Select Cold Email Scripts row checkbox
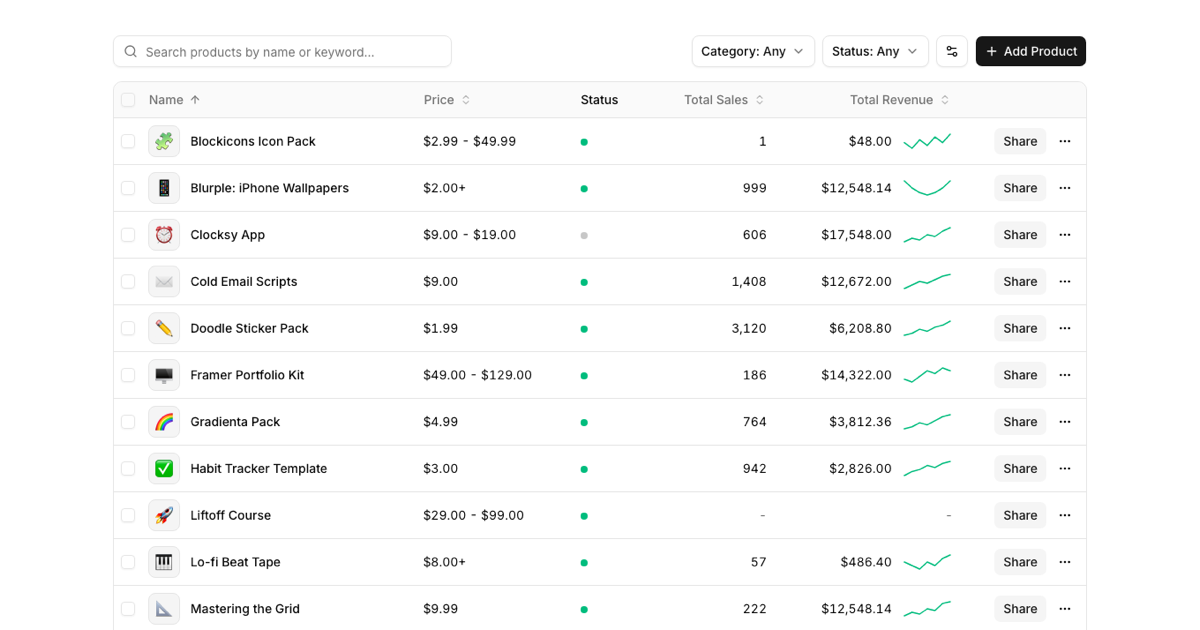 [x=128, y=281]
